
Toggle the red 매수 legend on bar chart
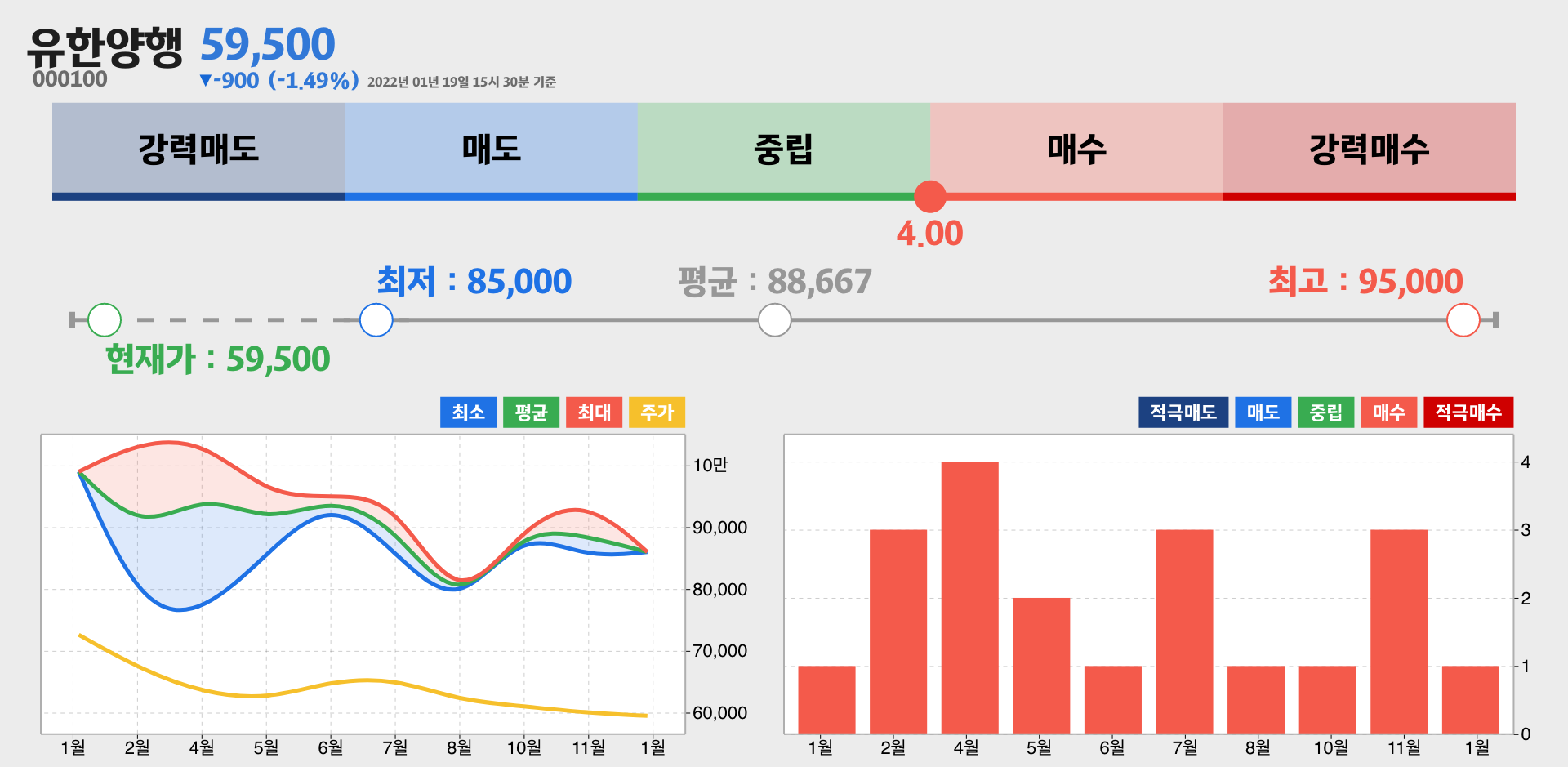(1389, 412)
